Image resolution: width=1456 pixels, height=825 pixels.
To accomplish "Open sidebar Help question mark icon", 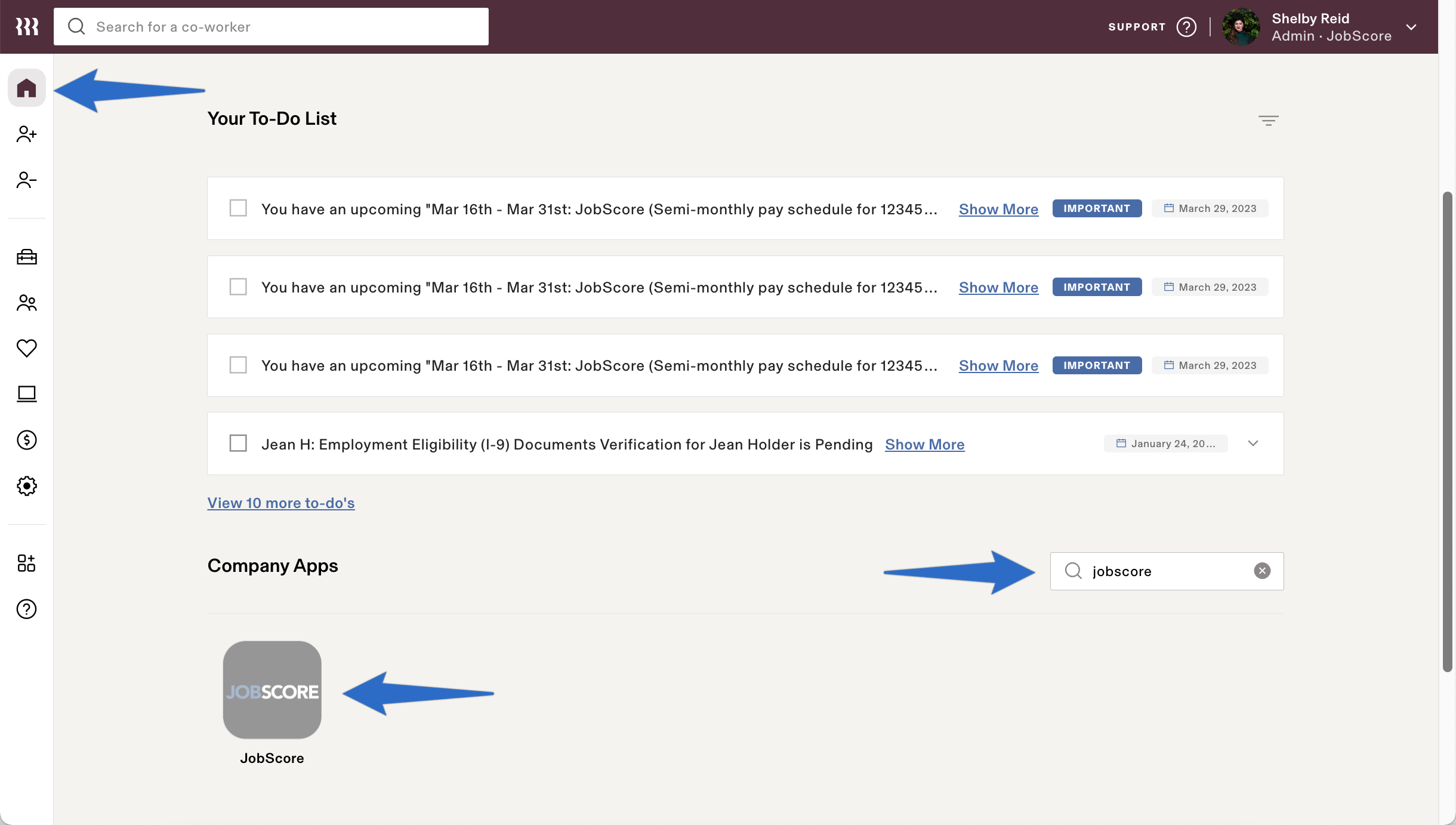I will (x=27, y=609).
